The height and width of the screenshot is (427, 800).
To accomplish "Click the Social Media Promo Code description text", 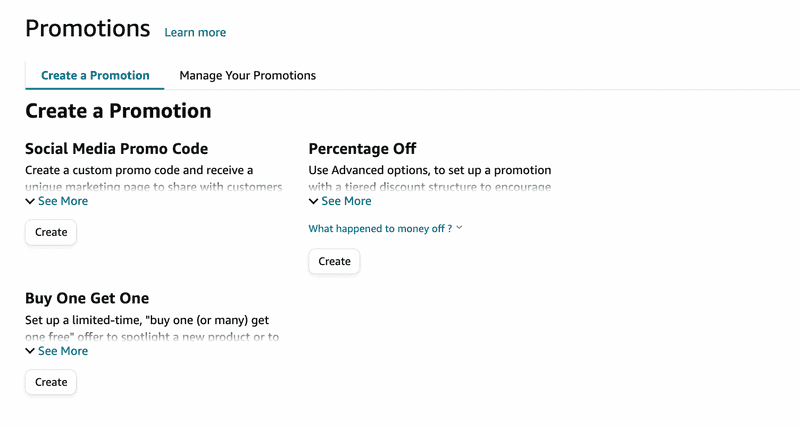I will pyautogui.click(x=139, y=171).
